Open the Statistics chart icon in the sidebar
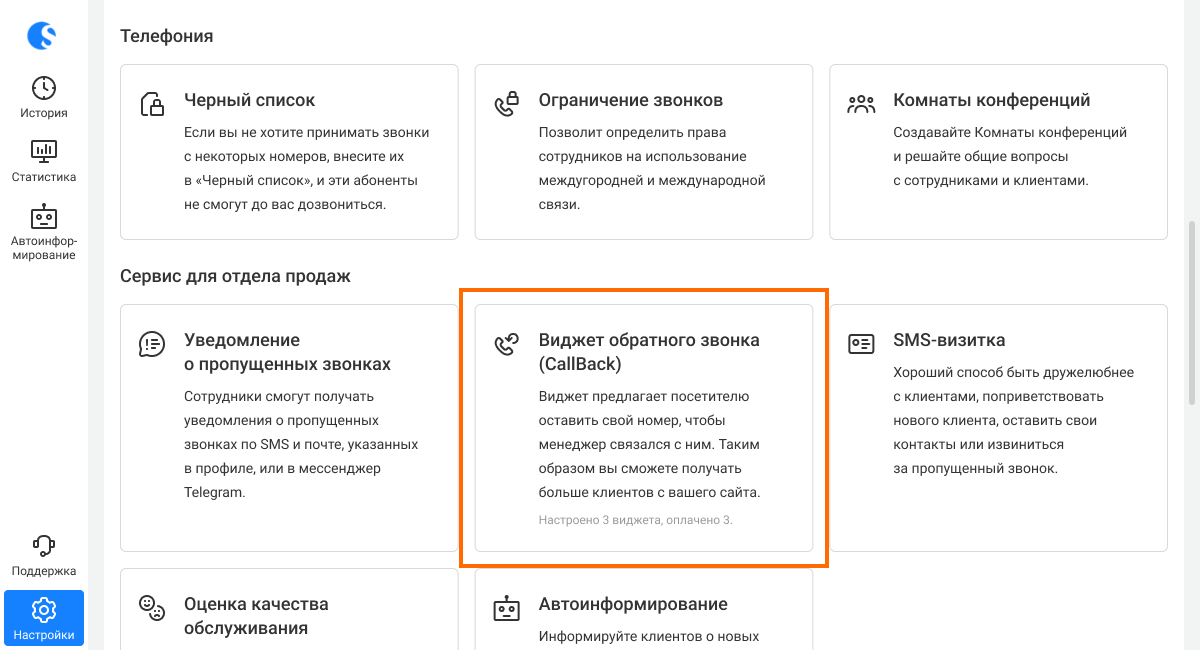 44,151
